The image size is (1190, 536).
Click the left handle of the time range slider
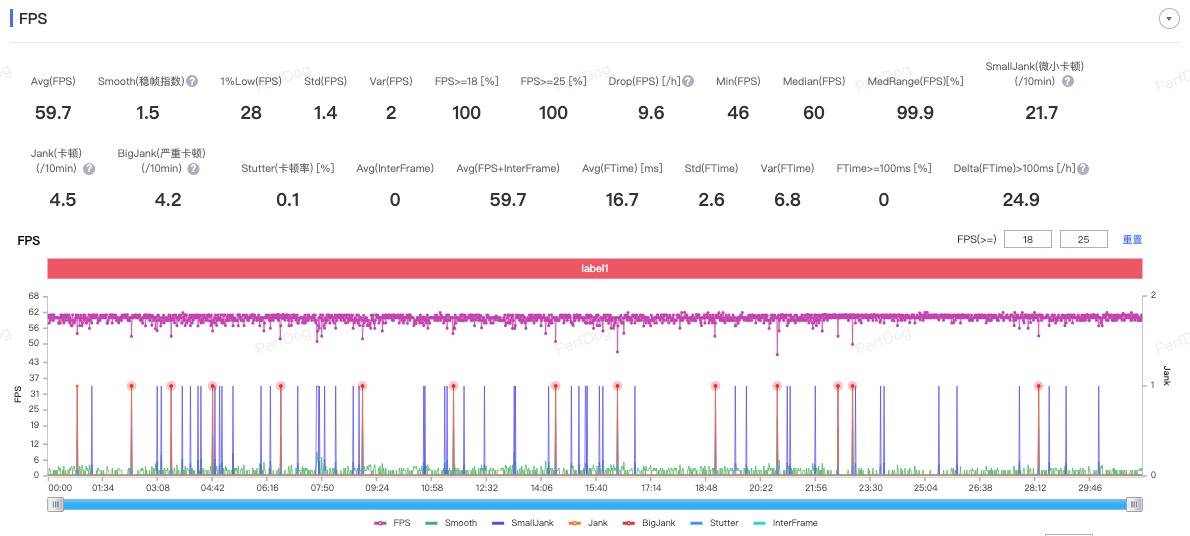(x=57, y=505)
